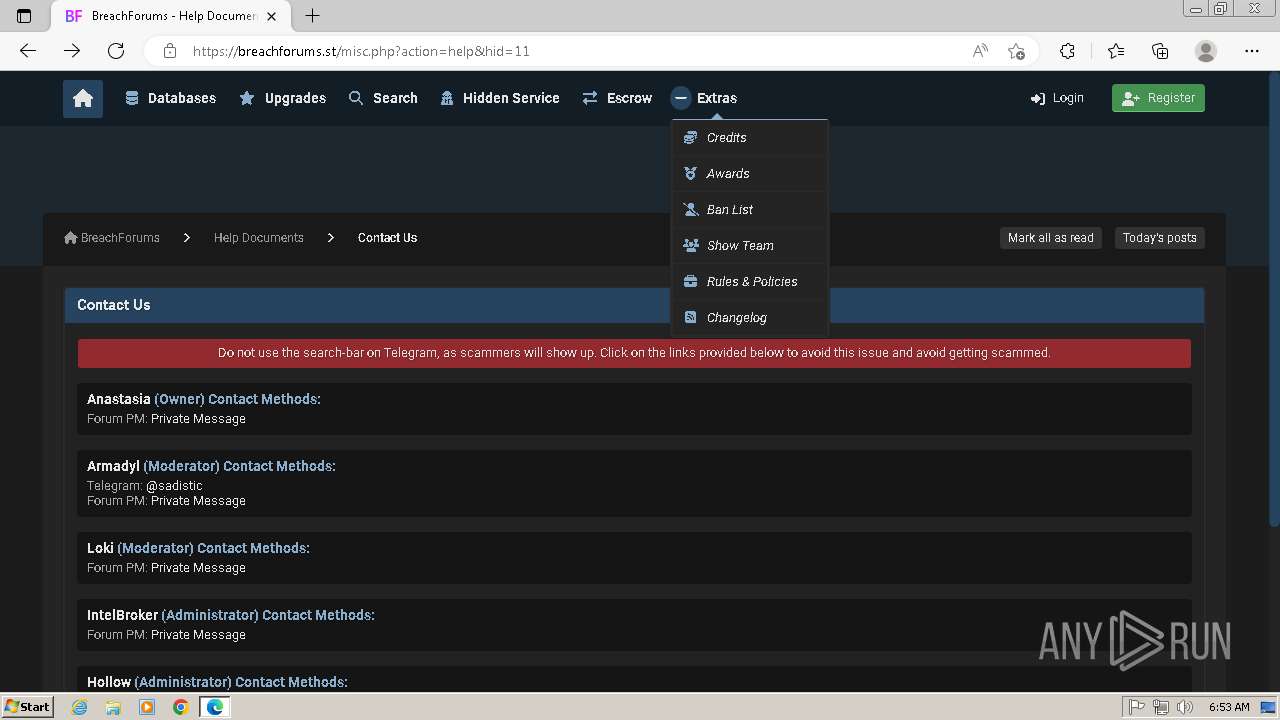
Task: Open Internet Explorer from taskbar
Action: pyautogui.click(x=79, y=707)
